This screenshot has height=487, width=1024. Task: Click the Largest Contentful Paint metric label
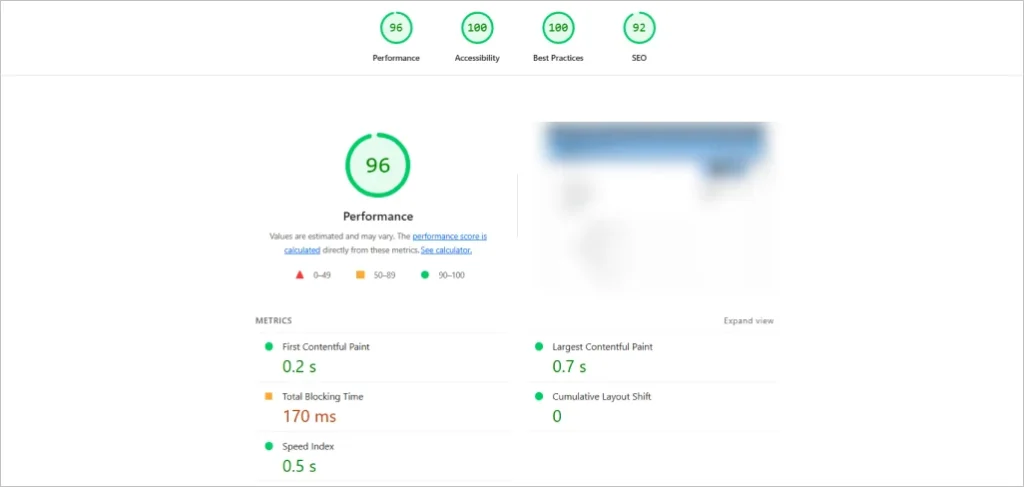click(x=602, y=347)
